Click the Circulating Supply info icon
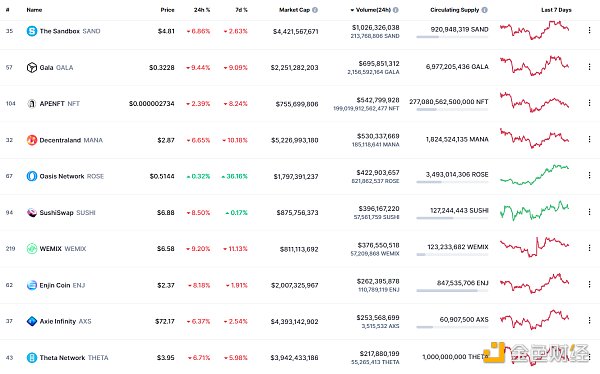 coord(484,10)
